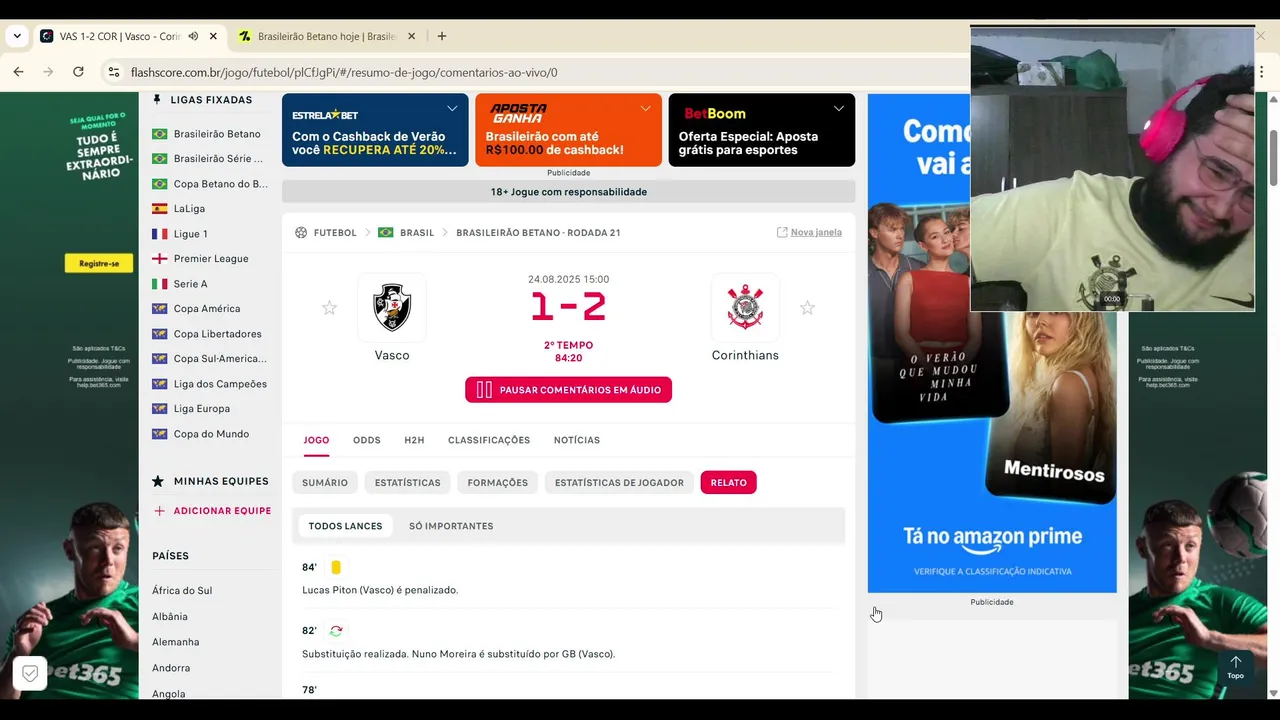Click the Brasil breadcrumb with flag
1280x720 pixels.
pos(406,233)
